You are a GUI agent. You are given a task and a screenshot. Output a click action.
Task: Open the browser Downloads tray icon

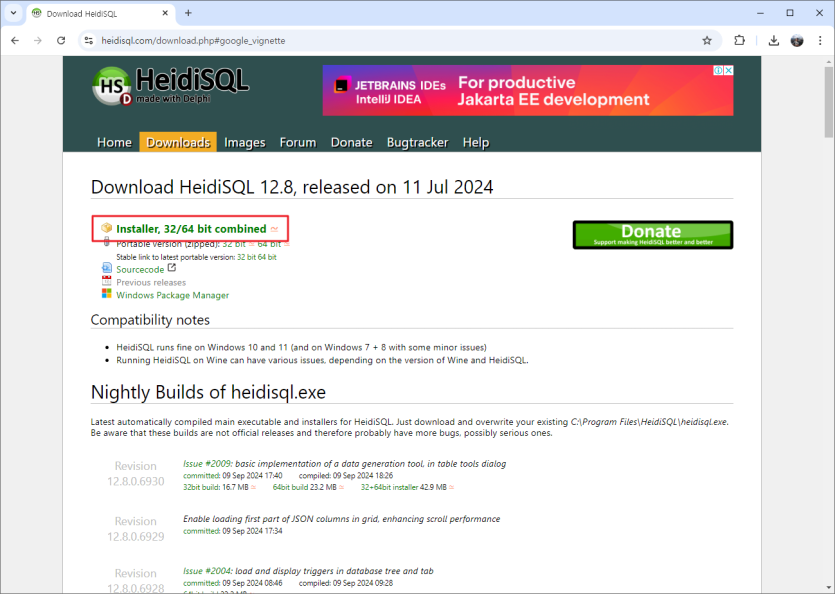click(x=774, y=40)
